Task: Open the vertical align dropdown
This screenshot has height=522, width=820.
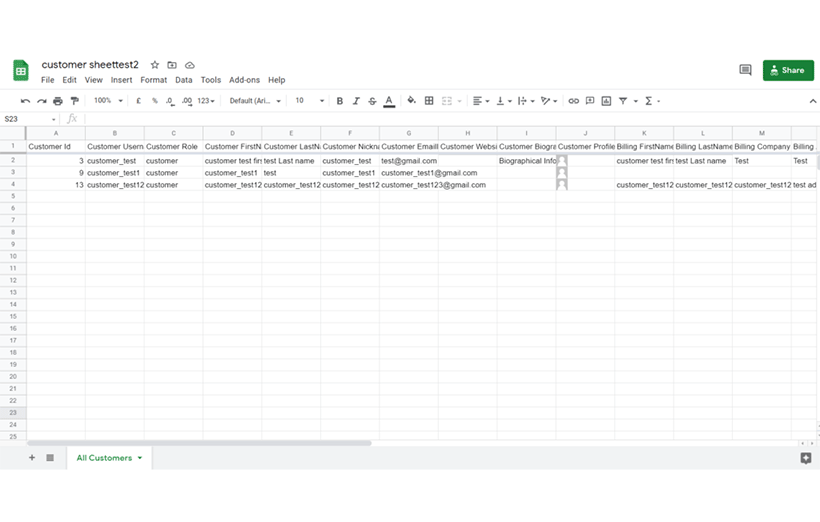Action: pyautogui.click(x=504, y=101)
